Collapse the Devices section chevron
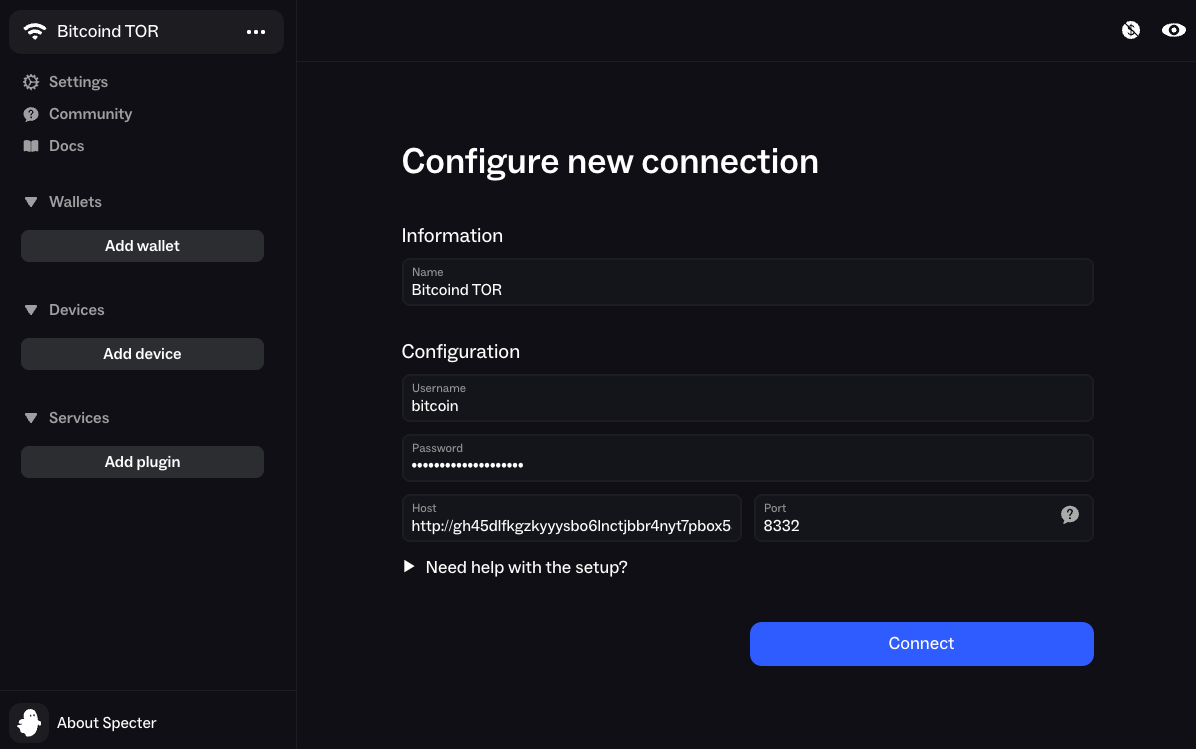1196x749 pixels. point(30,309)
